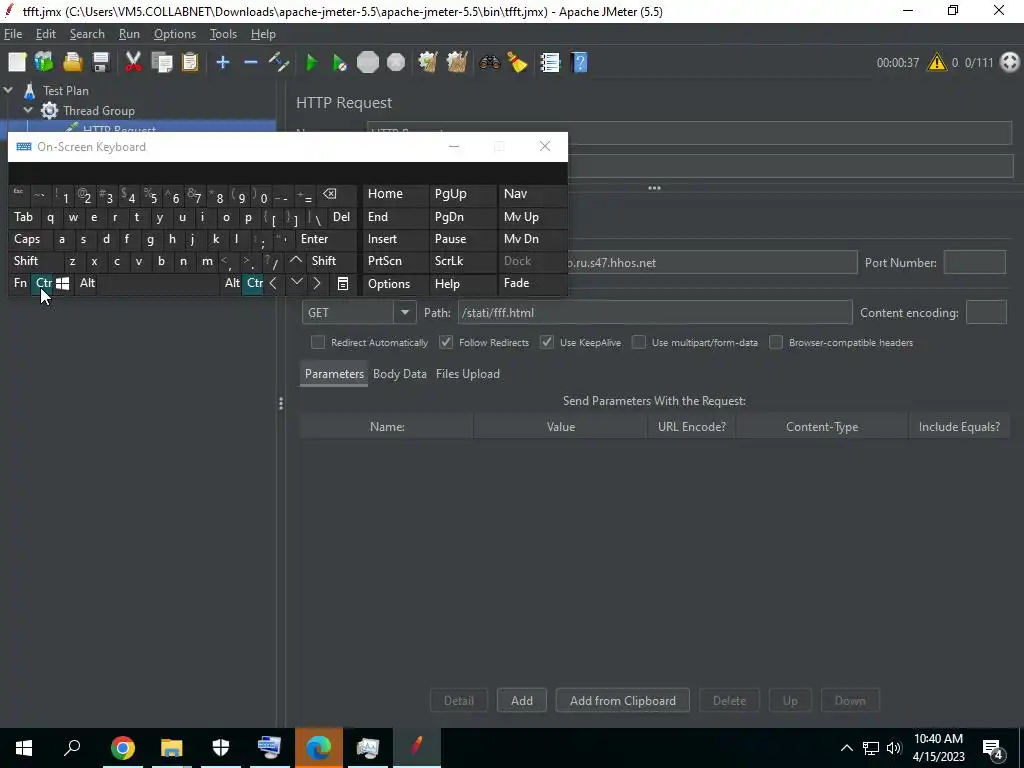
Task: Collapse the Thread Group tree node
Action: [x=29, y=110]
